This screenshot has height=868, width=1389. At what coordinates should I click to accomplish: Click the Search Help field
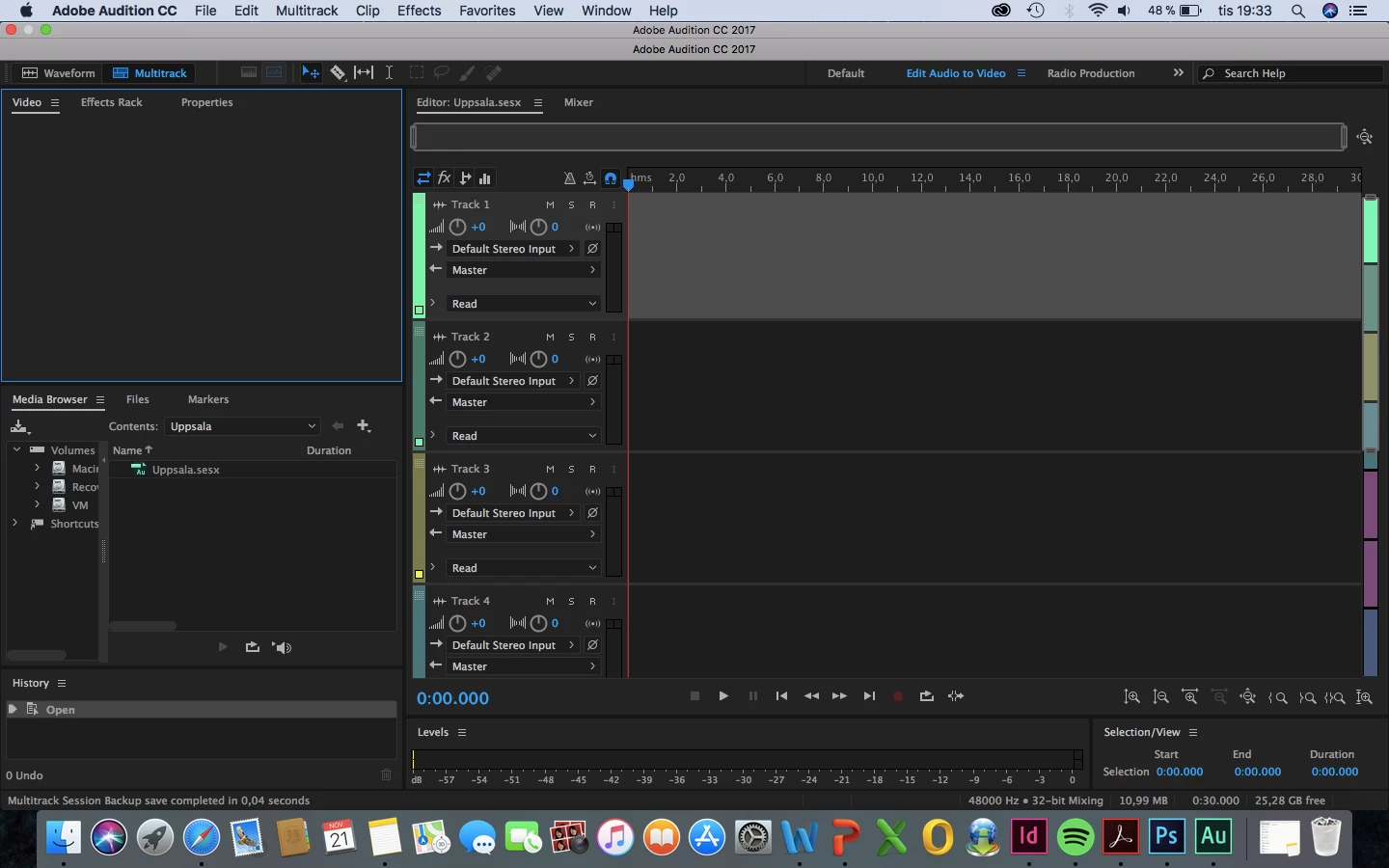pos(1290,73)
